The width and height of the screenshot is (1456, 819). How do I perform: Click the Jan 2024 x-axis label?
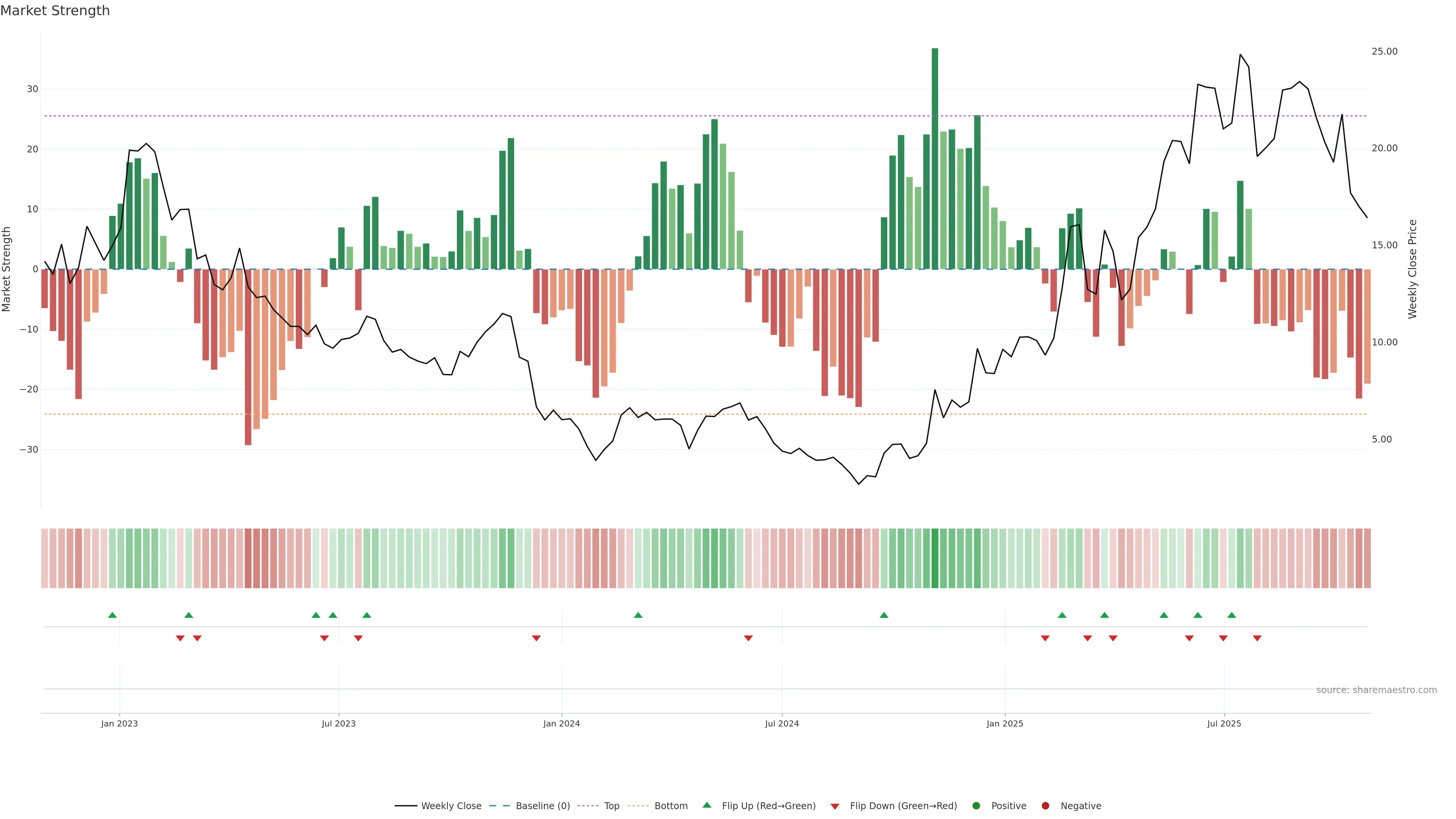coord(561,723)
